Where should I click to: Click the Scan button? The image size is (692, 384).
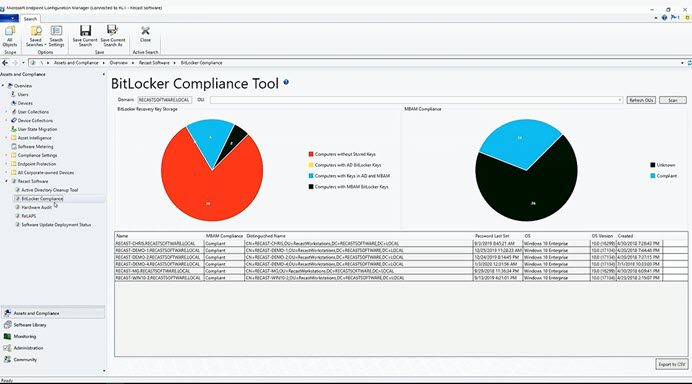click(673, 100)
